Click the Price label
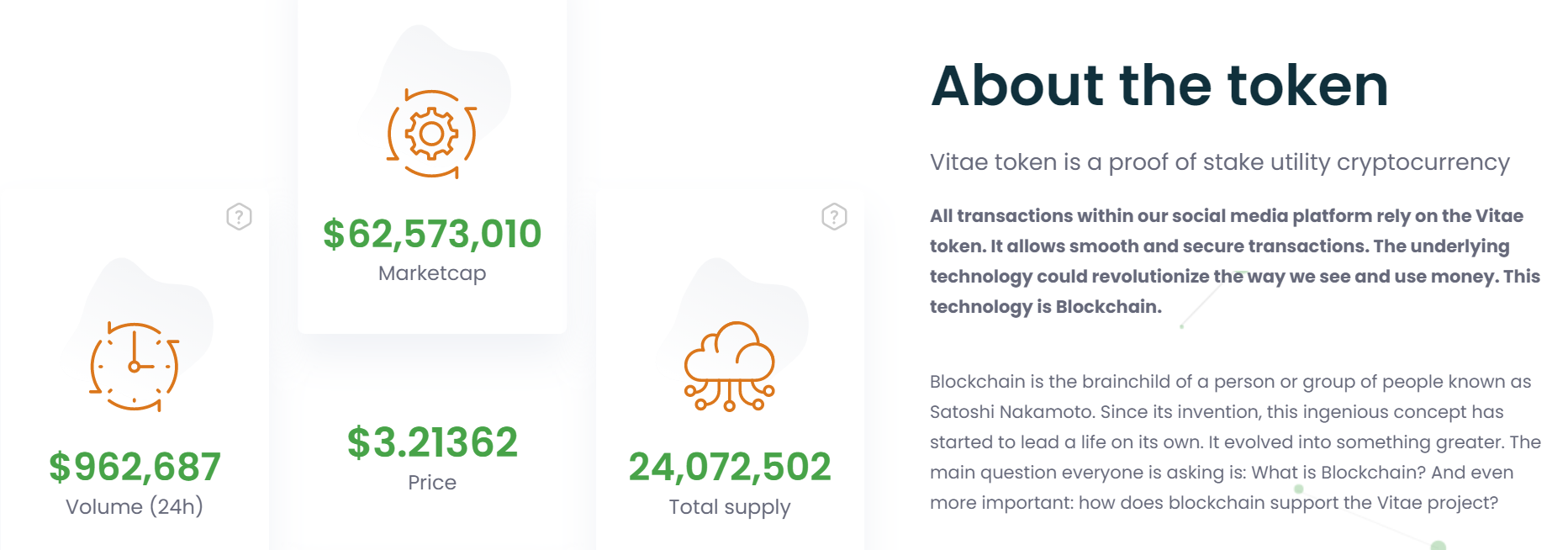Image resolution: width=1568 pixels, height=550 pixels. click(x=432, y=483)
